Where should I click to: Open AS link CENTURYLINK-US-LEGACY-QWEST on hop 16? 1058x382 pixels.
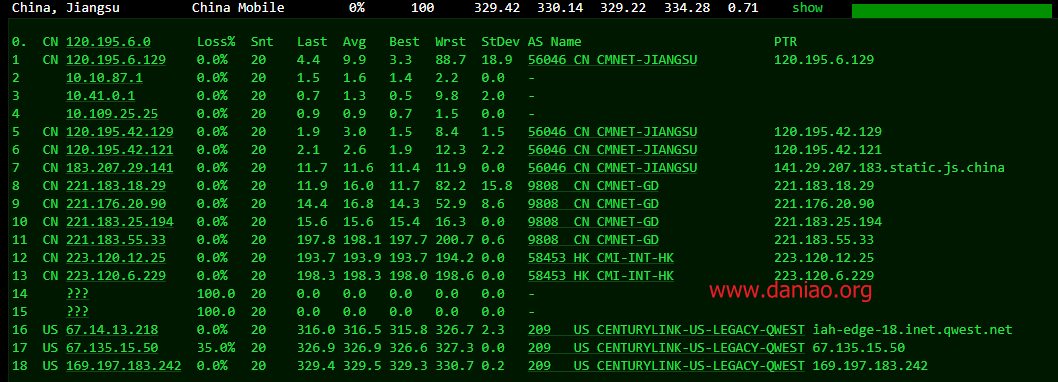point(667,329)
